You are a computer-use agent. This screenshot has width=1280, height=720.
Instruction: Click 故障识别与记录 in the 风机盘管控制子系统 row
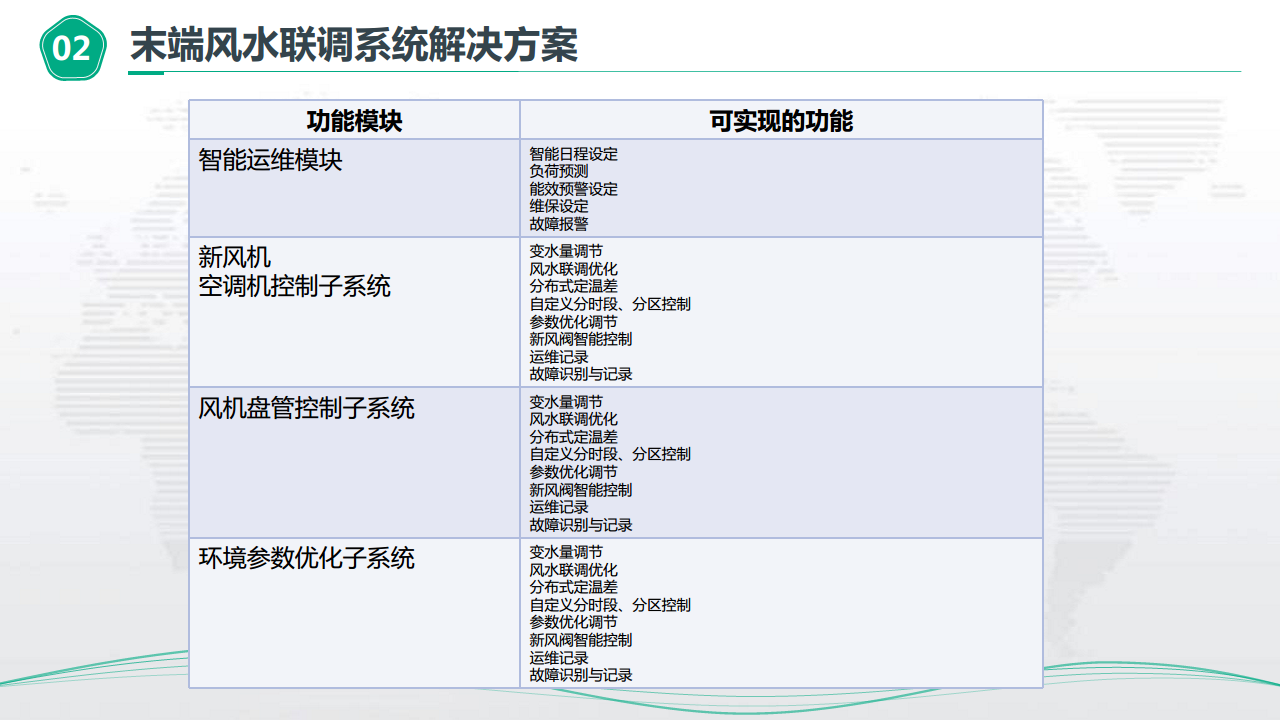click(x=581, y=525)
